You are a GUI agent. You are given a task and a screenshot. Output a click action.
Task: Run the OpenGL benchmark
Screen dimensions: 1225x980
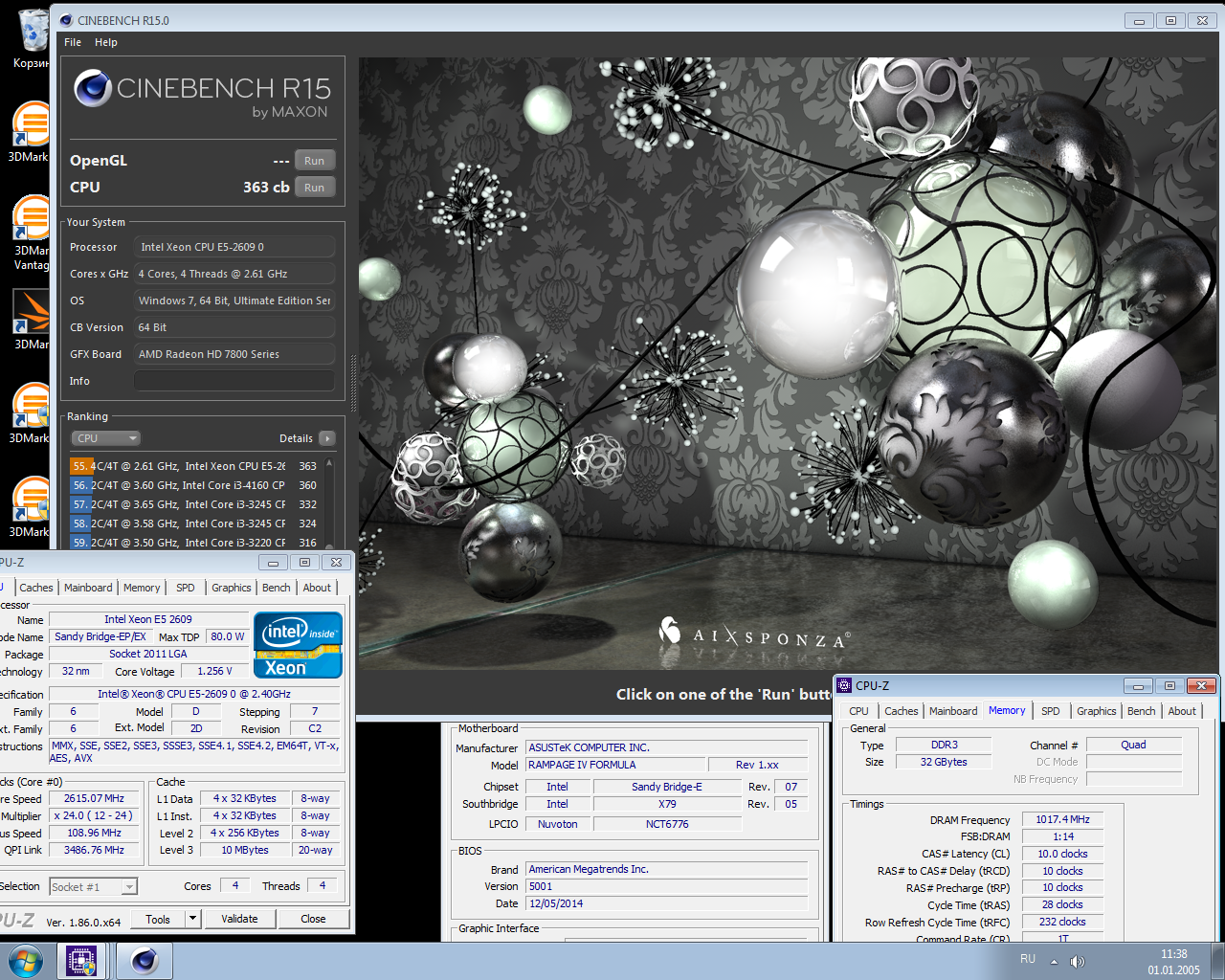point(315,161)
